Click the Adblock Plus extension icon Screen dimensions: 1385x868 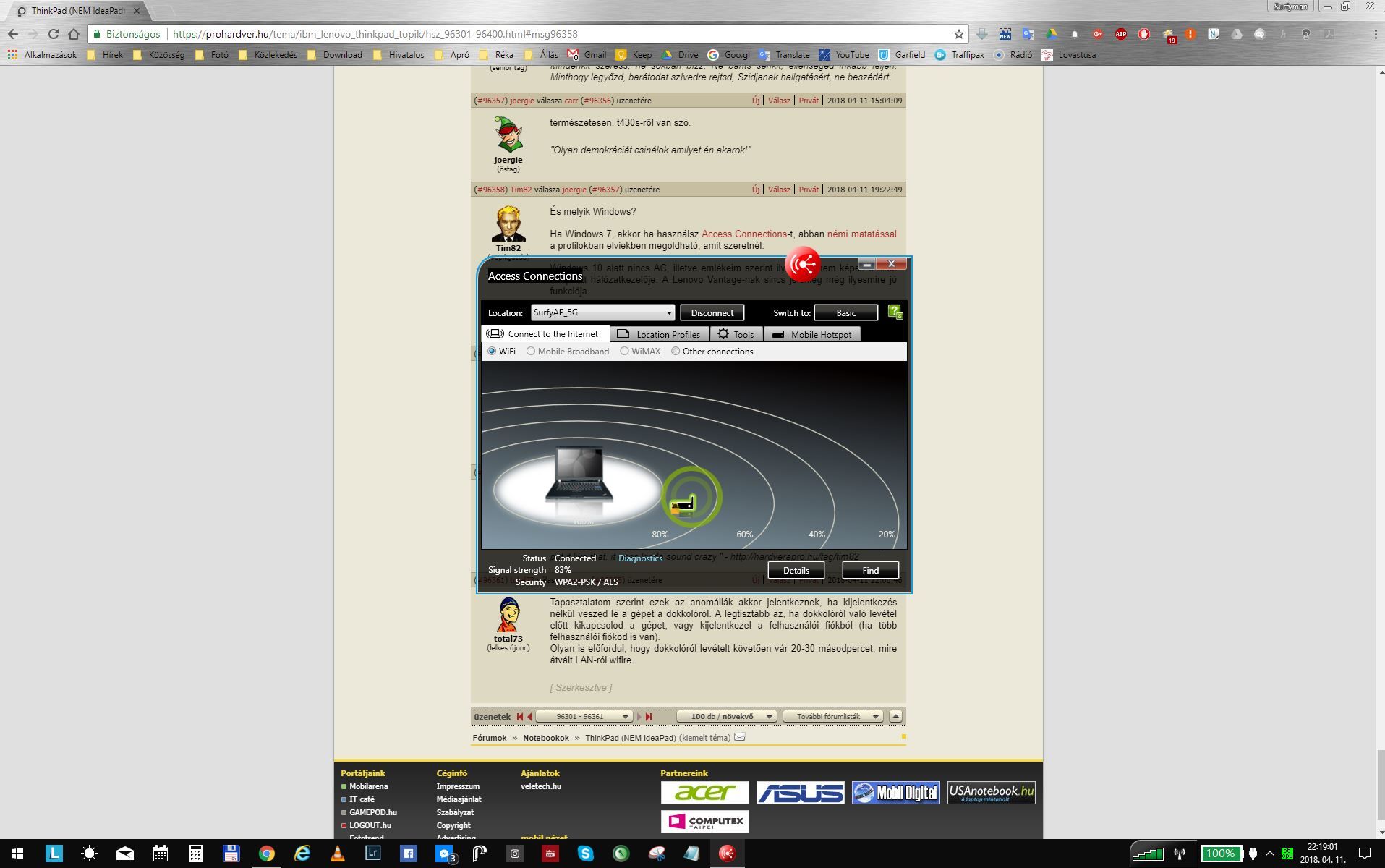(1120, 34)
